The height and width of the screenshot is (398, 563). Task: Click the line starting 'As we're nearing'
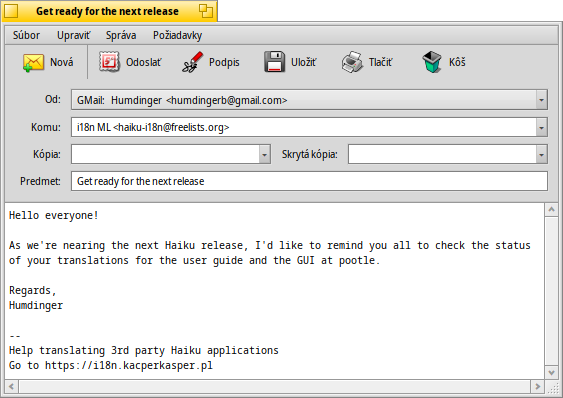tap(270, 245)
